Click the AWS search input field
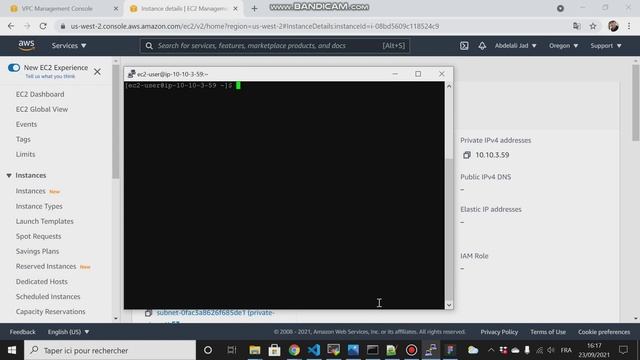This screenshot has width=640, height=360. point(275,46)
